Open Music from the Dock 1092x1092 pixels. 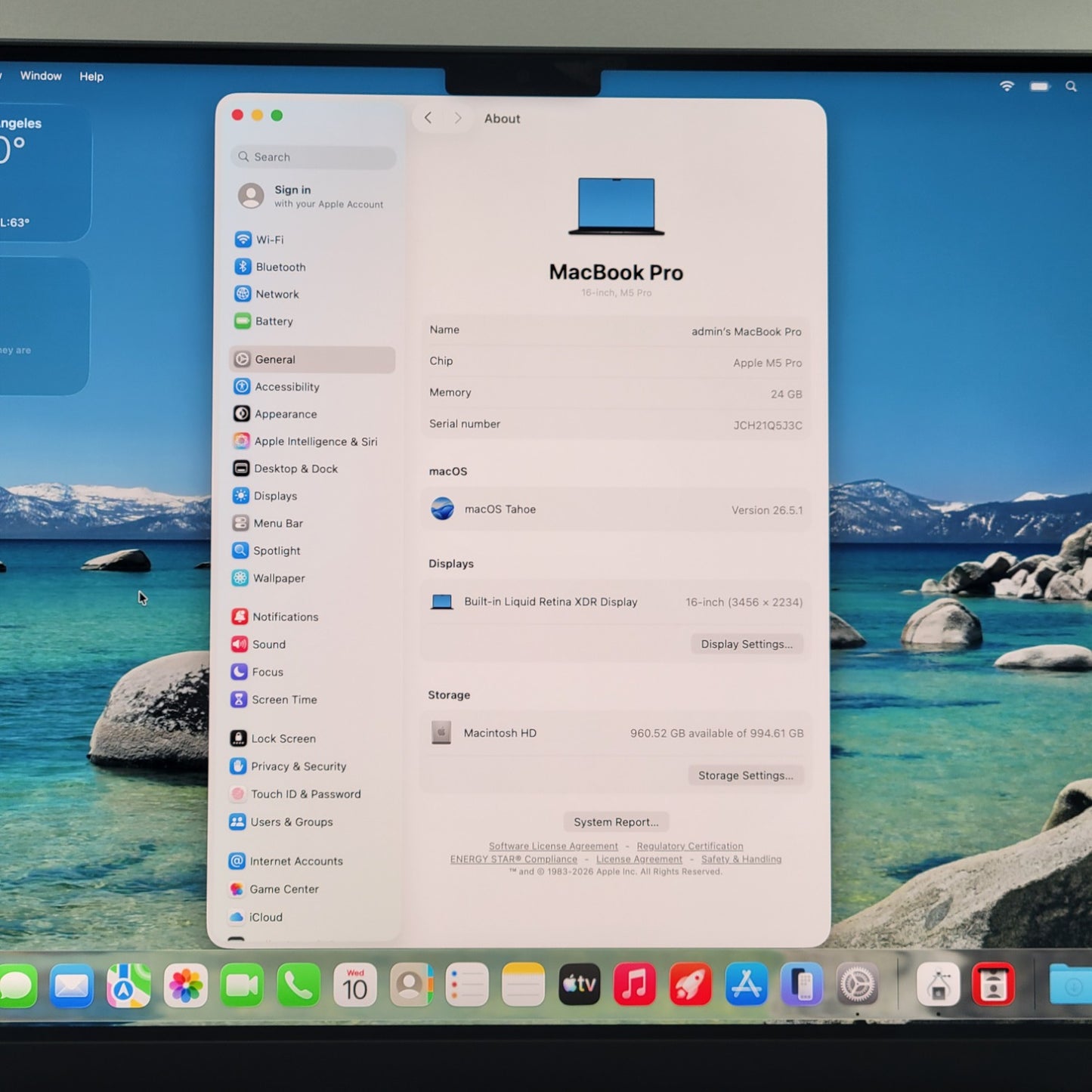coord(635,985)
